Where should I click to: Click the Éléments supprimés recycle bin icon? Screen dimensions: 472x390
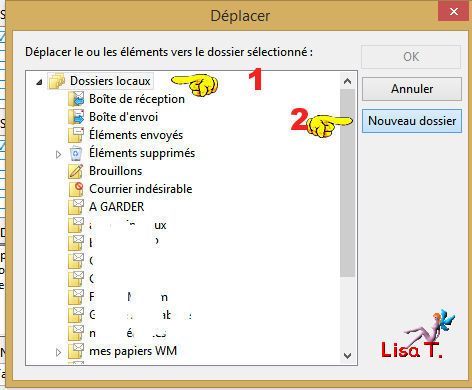pyautogui.click(x=76, y=153)
